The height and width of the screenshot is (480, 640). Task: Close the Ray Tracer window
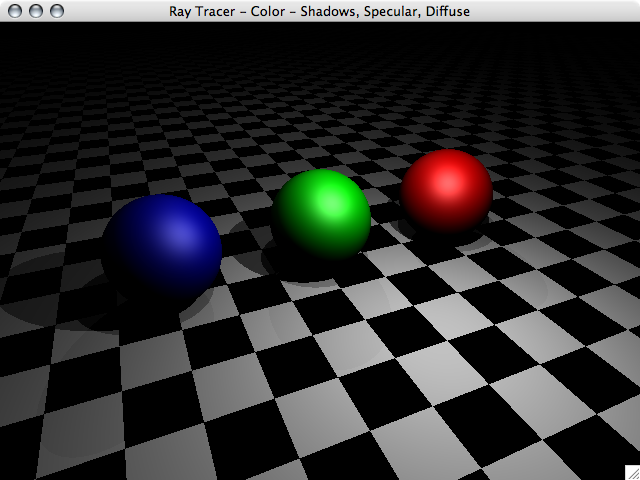pos(15,11)
